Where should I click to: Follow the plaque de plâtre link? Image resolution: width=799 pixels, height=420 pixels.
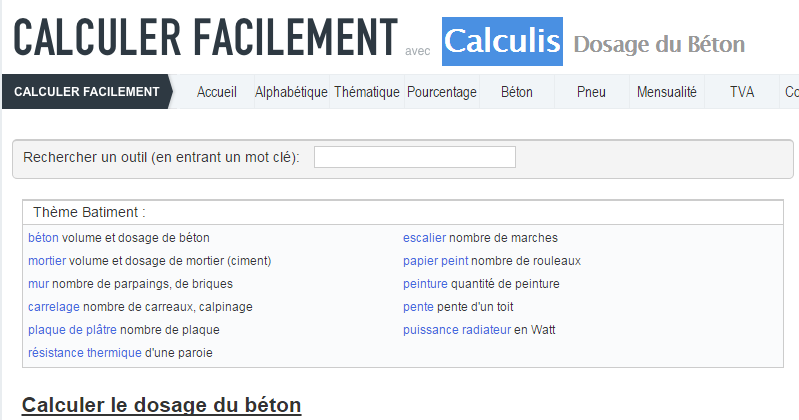pos(72,330)
